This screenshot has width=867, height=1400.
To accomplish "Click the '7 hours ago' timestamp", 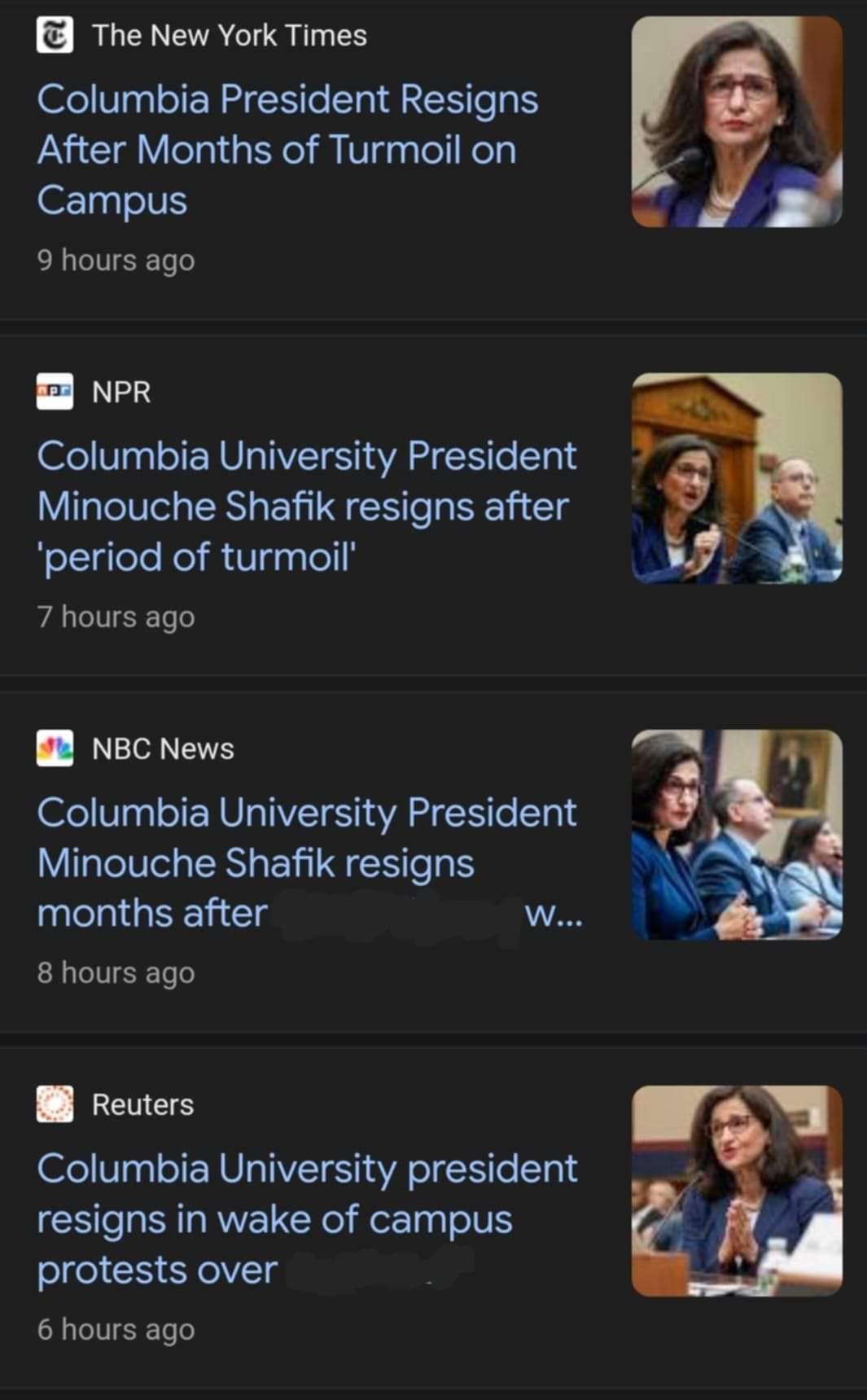I will [116, 617].
